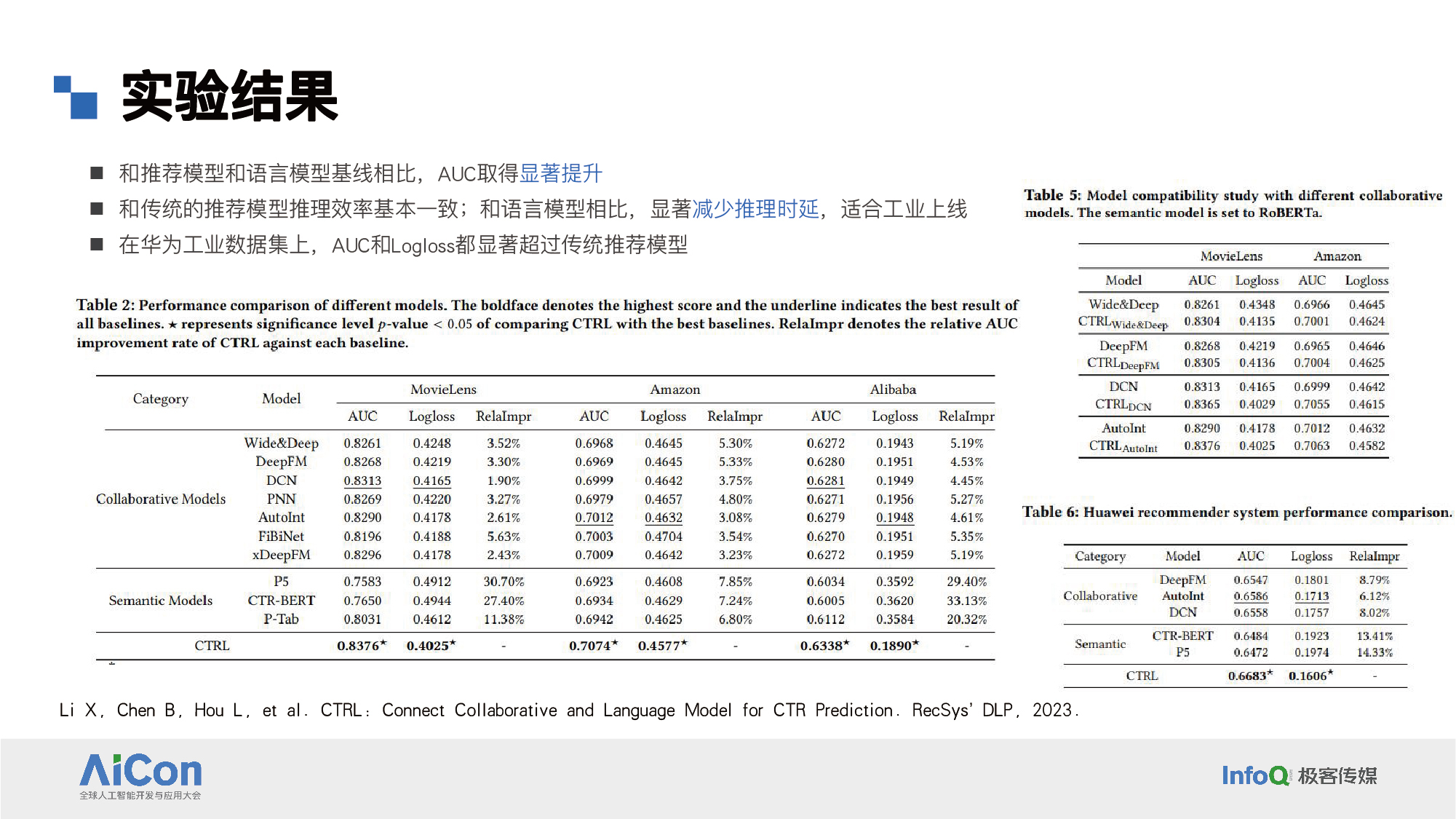The image size is (1456, 819).
Task: Click the Collaborative Models category label
Action: (x=161, y=499)
